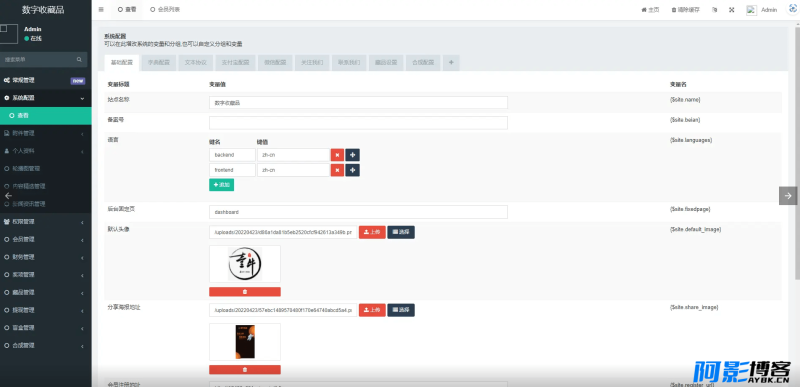Toggle the sidebar with the hamburger icon
The image size is (800, 387).
point(101,10)
